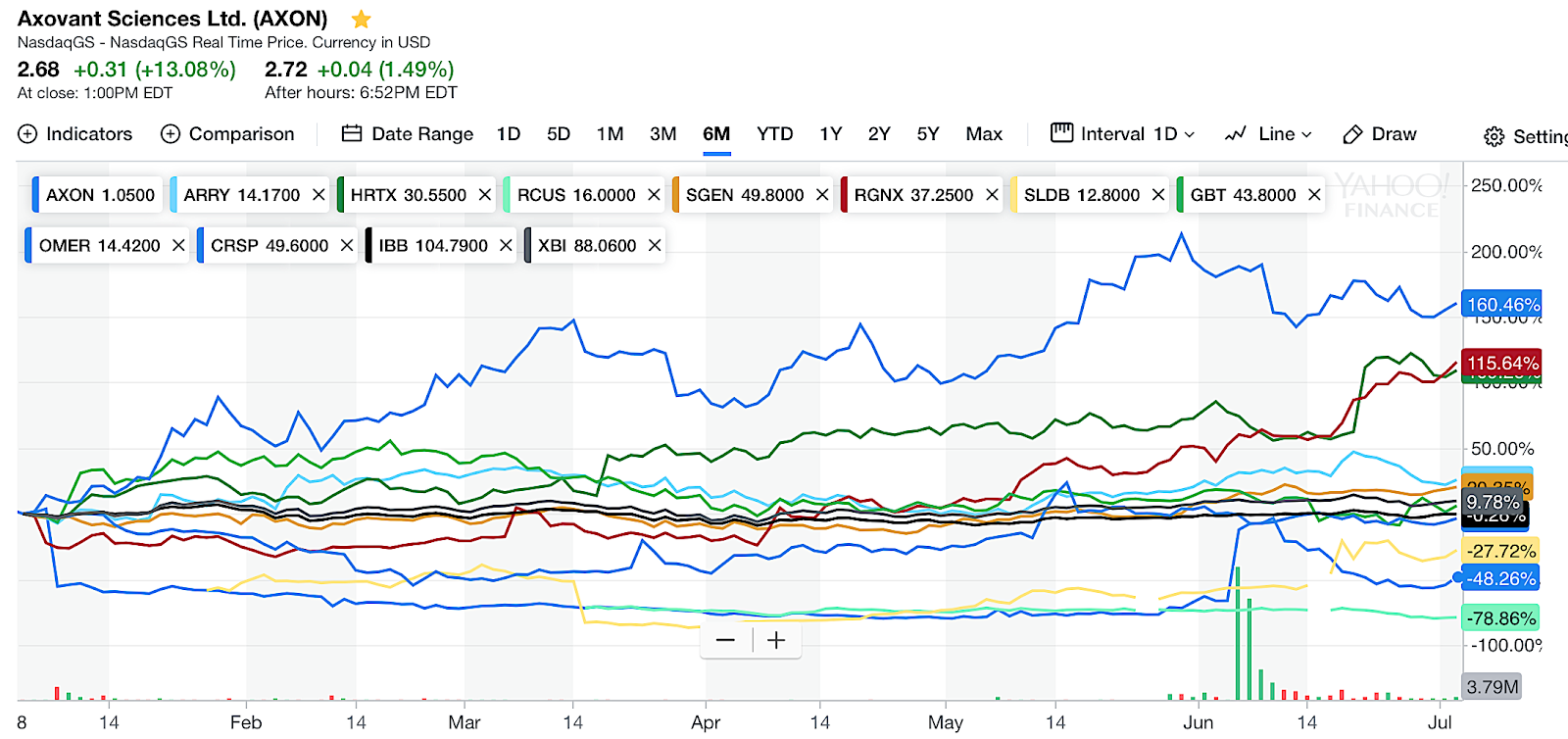Select the 1D range

(x=509, y=134)
